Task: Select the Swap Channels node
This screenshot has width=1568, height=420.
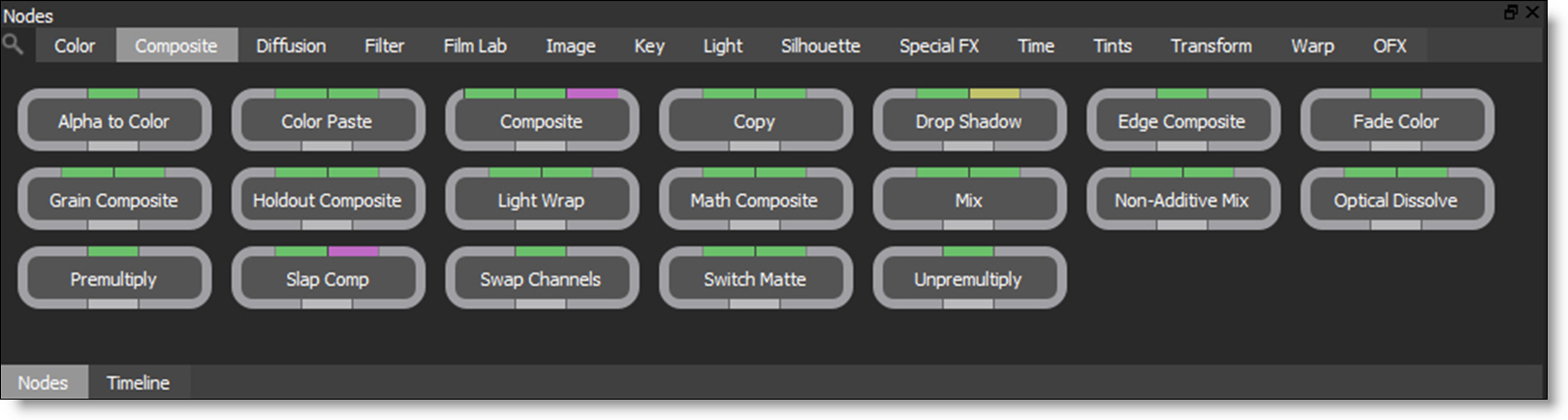Action: coord(541,279)
